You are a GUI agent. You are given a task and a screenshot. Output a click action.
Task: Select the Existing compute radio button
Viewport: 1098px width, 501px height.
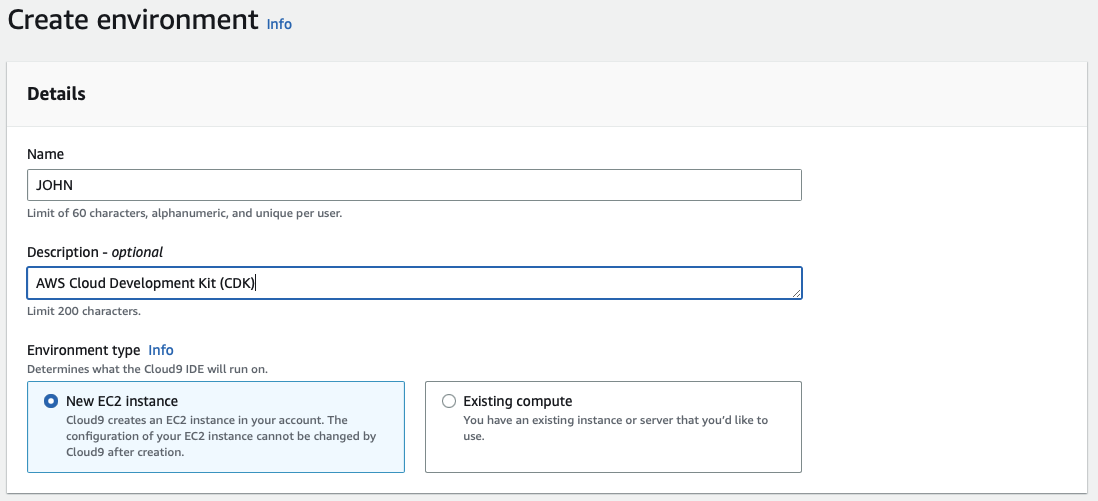[x=449, y=401]
